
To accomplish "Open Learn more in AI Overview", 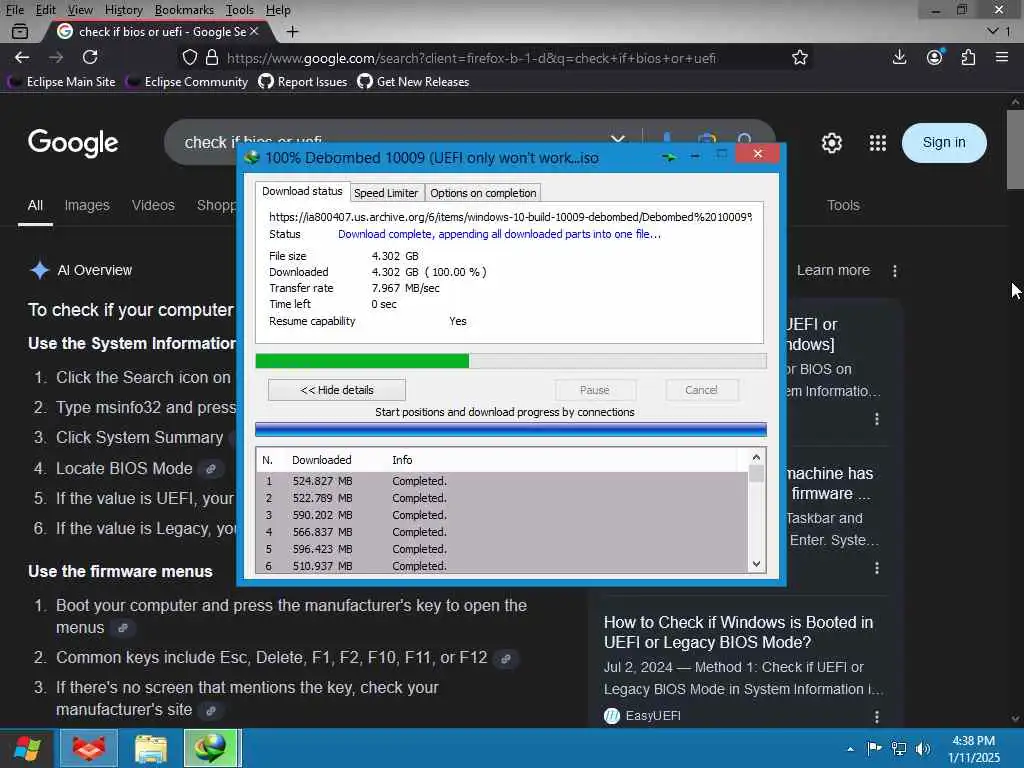I will click(x=833, y=270).
